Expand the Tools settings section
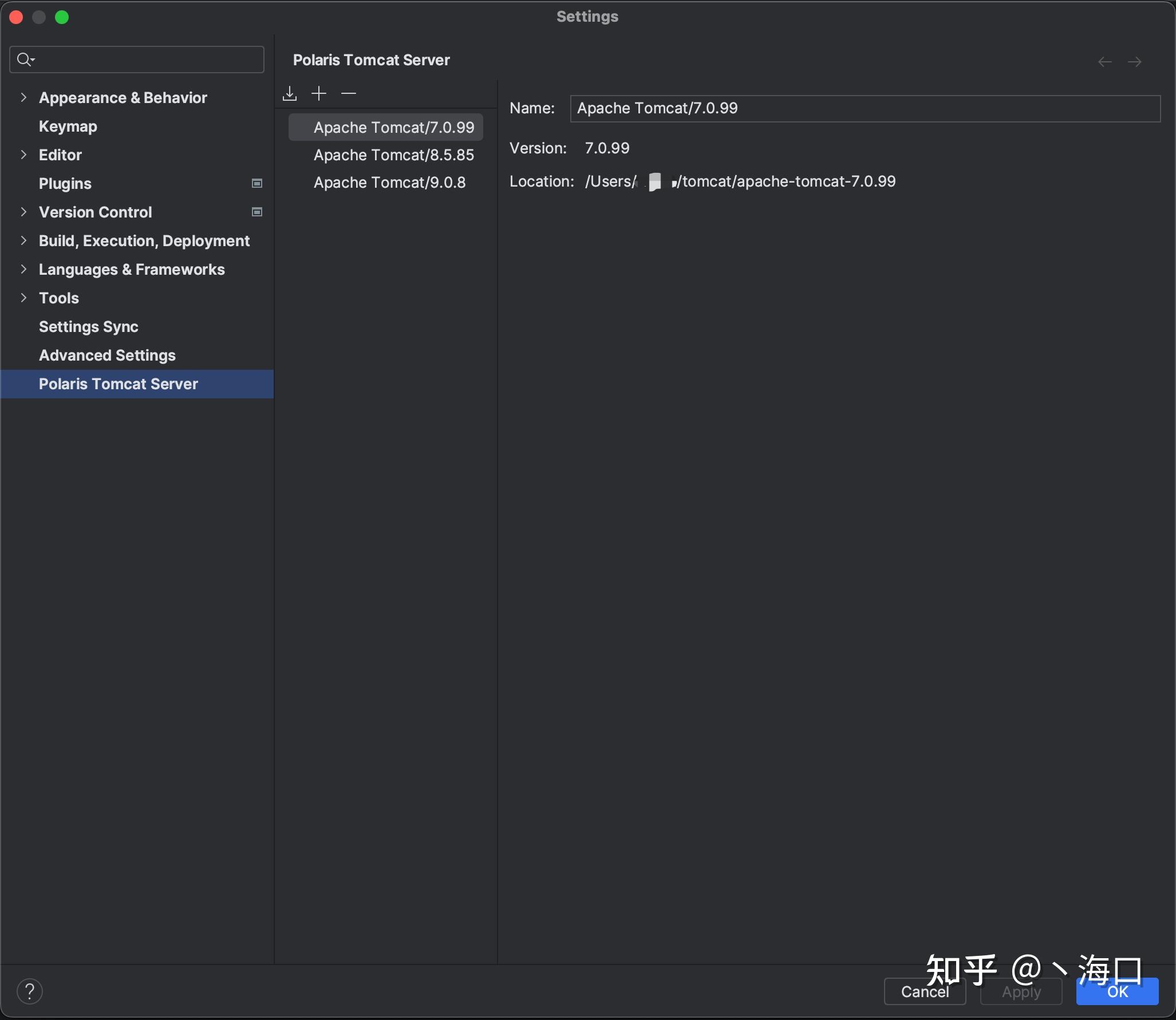This screenshot has width=1176, height=1020. (x=22, y=297)
